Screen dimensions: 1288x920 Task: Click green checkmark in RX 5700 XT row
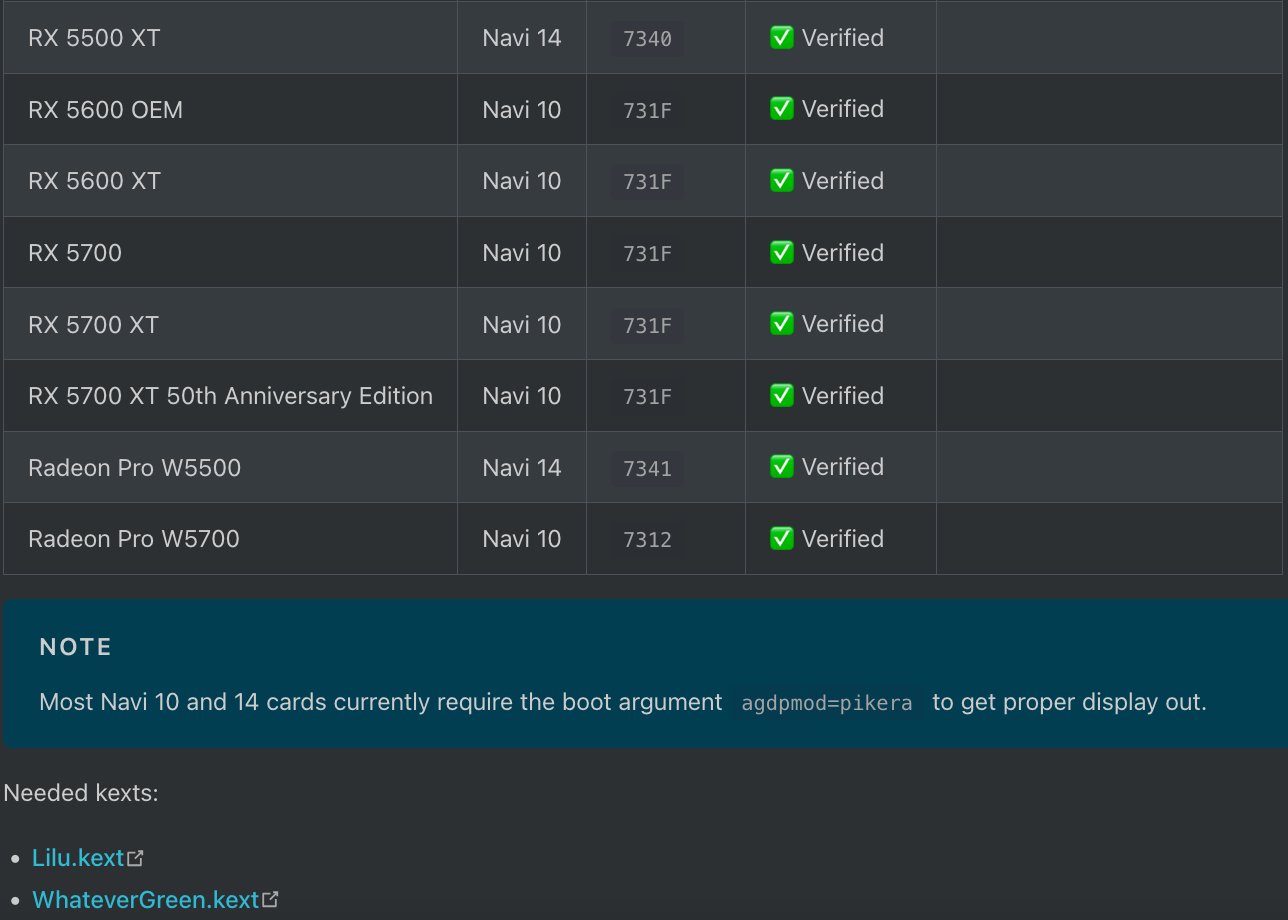[x=781, y=324]
